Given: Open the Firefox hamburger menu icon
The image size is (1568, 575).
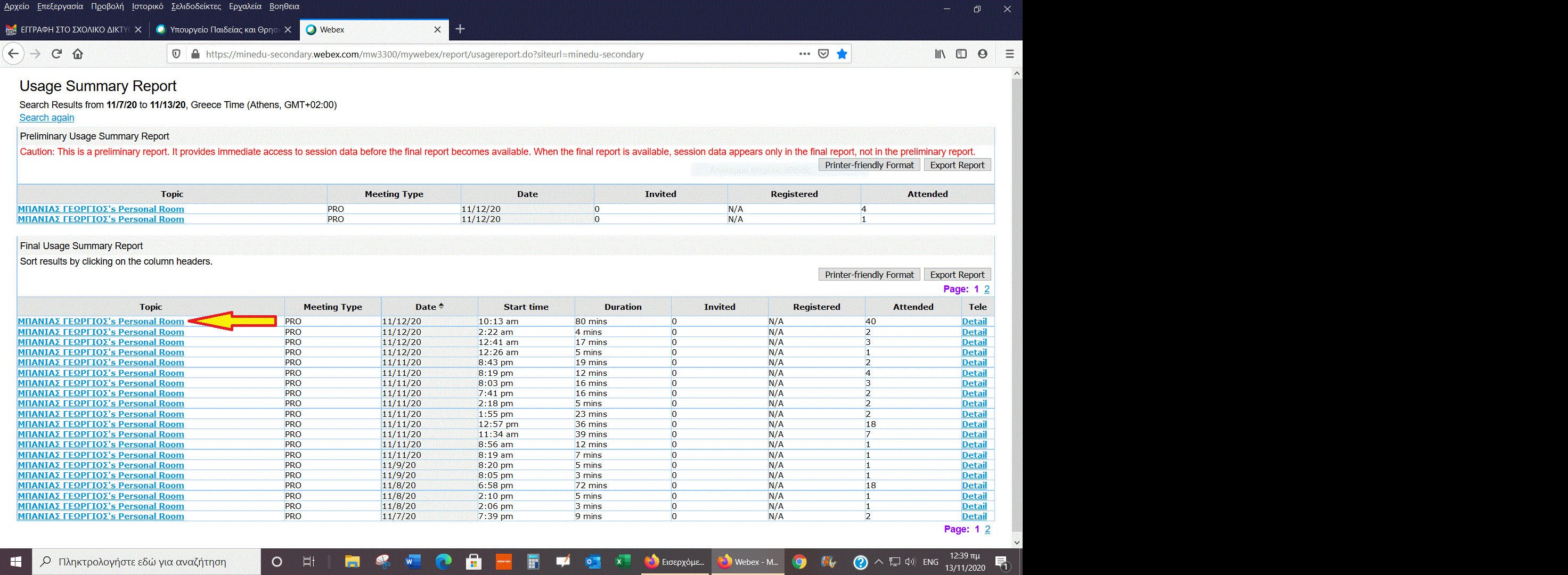Looking at the screenshot, I should pyautogui.click(x=1009, y=54).
